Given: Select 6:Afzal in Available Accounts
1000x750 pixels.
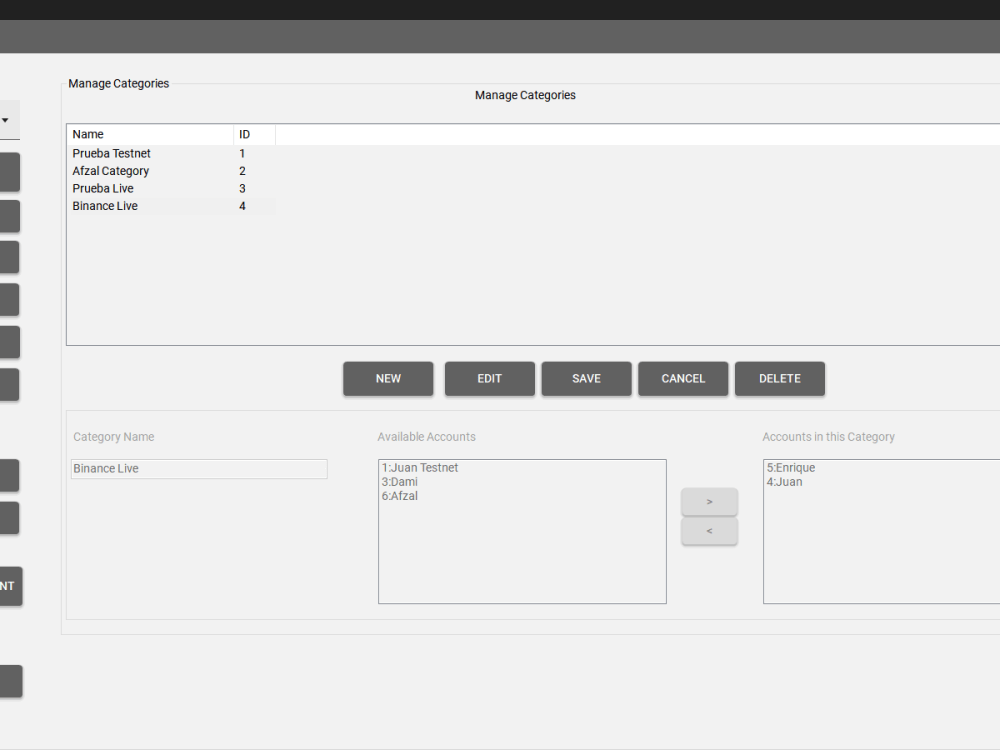Looking at the screenshot, I should click(399, 495).
